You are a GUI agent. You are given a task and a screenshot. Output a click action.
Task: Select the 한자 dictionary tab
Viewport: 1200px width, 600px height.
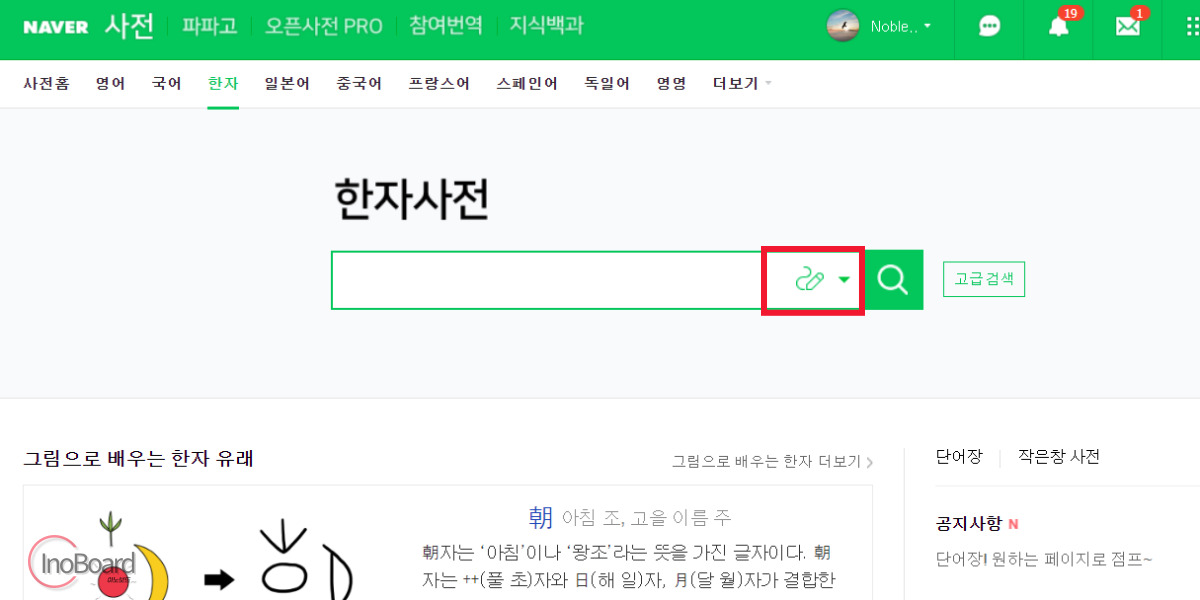[223, 84]
